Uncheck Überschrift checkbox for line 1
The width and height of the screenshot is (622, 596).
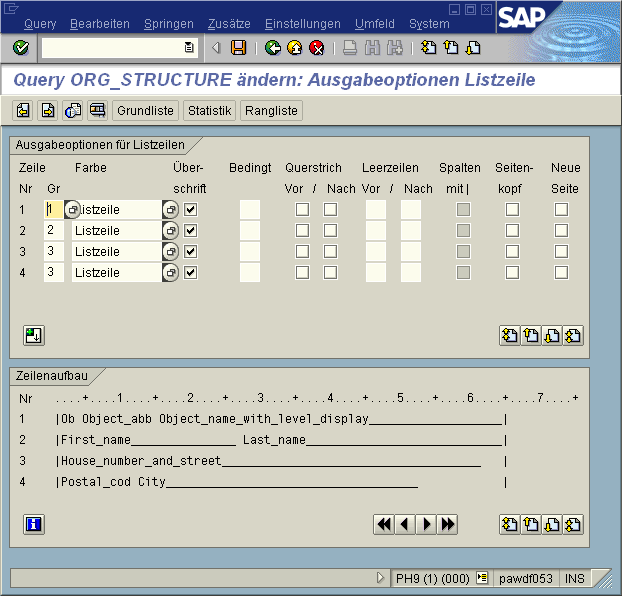click(191, 209)
